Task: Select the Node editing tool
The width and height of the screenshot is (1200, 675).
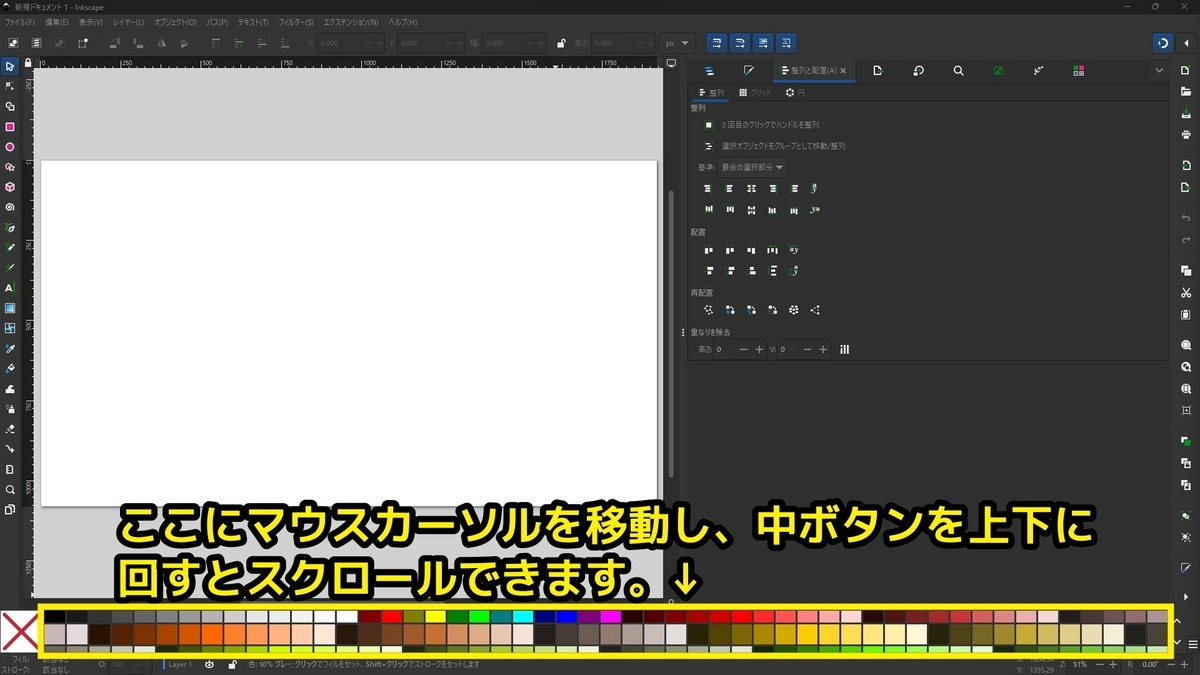Action: [11, 88]
